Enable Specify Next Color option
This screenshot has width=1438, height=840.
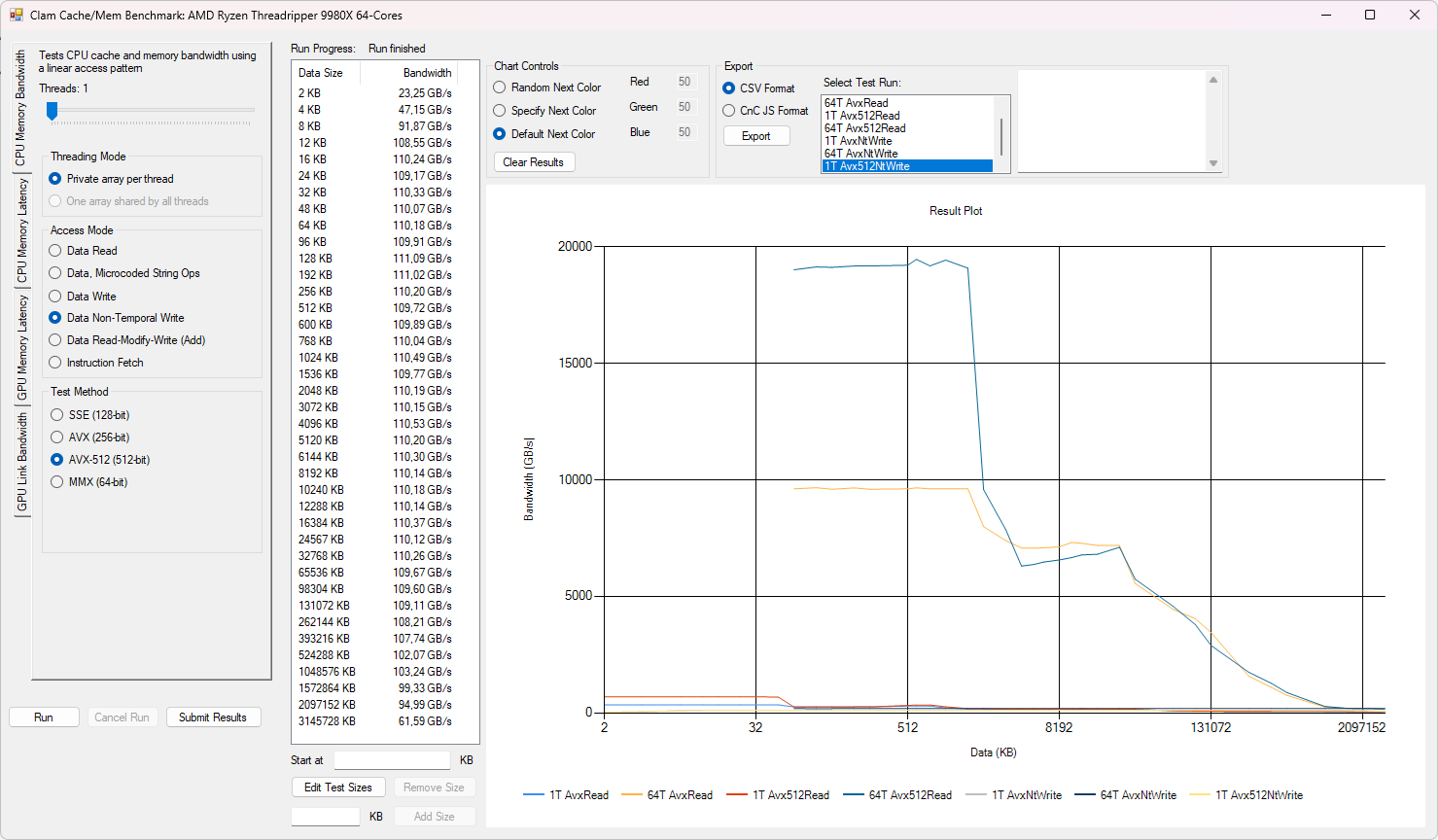click(544, 111)
